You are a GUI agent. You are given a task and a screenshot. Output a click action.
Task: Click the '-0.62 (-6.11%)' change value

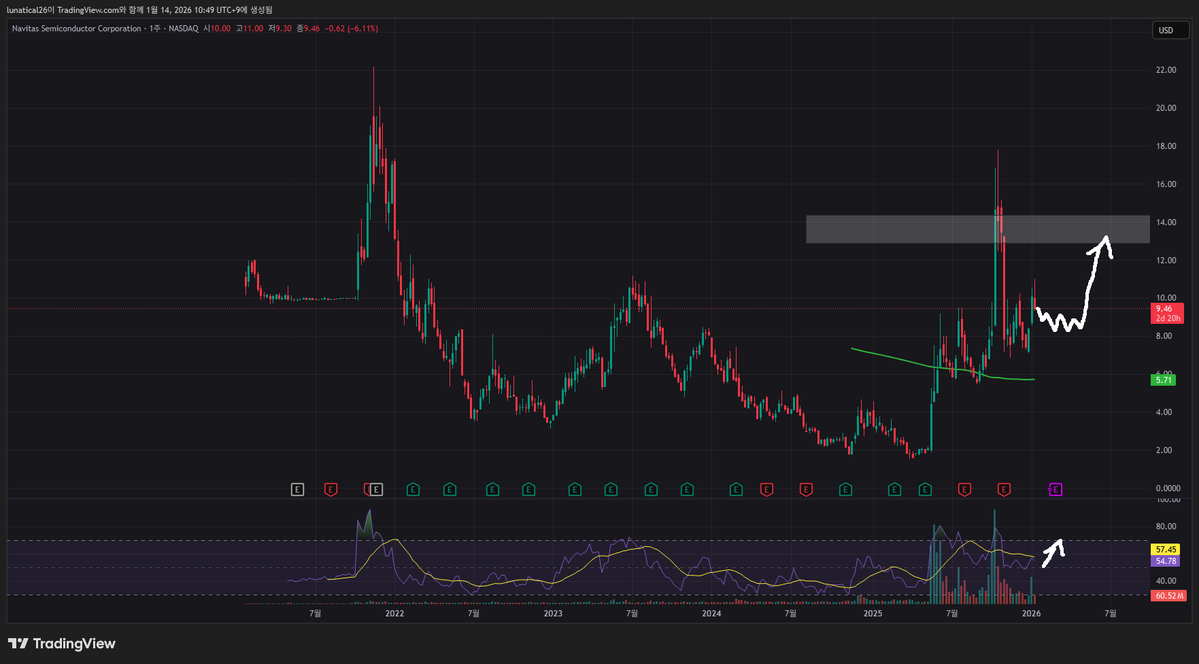click(351, 28)
